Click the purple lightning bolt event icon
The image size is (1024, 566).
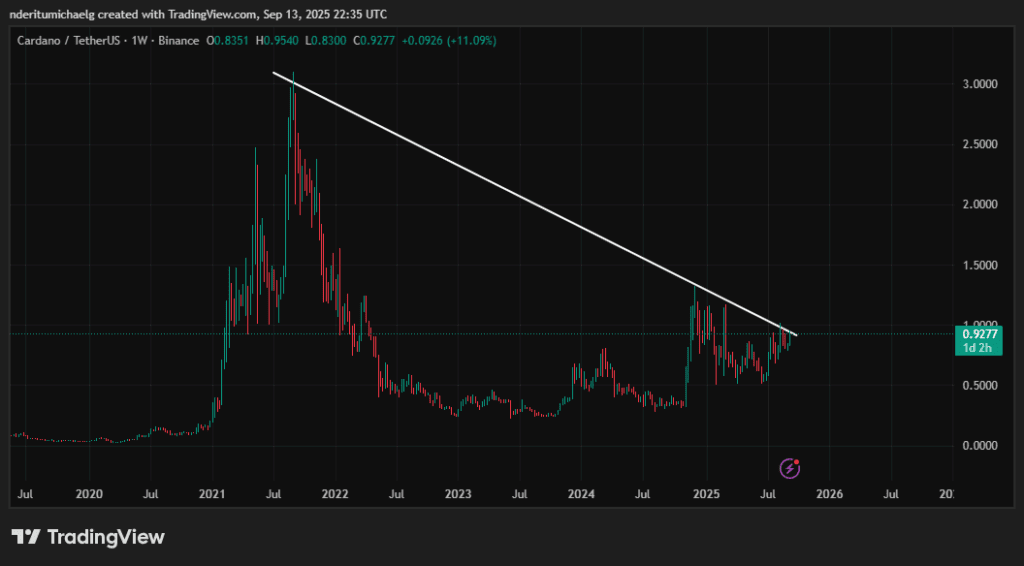(790, 468)
